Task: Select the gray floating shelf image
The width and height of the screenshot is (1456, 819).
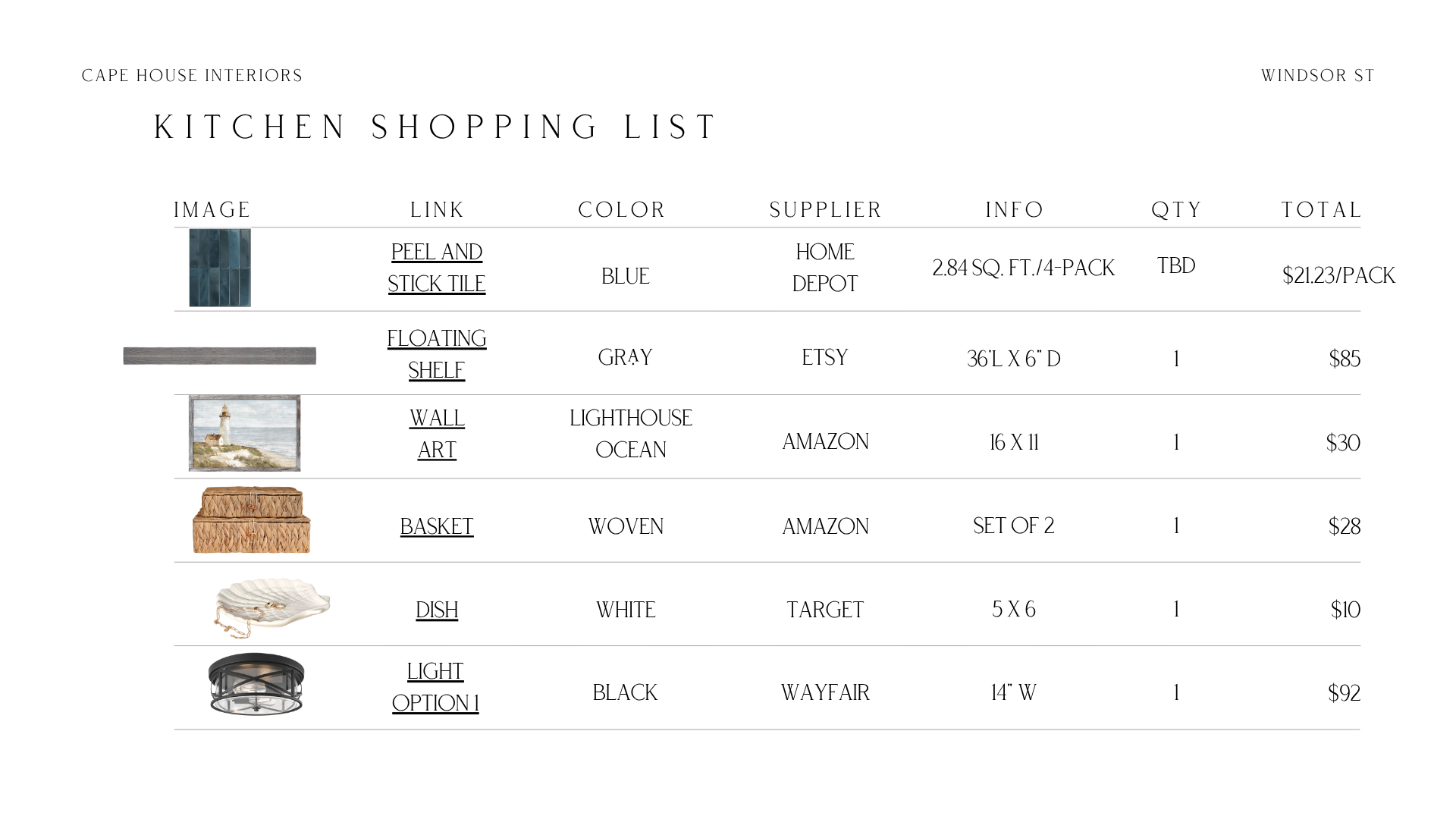Action: [x=220, y=356]
